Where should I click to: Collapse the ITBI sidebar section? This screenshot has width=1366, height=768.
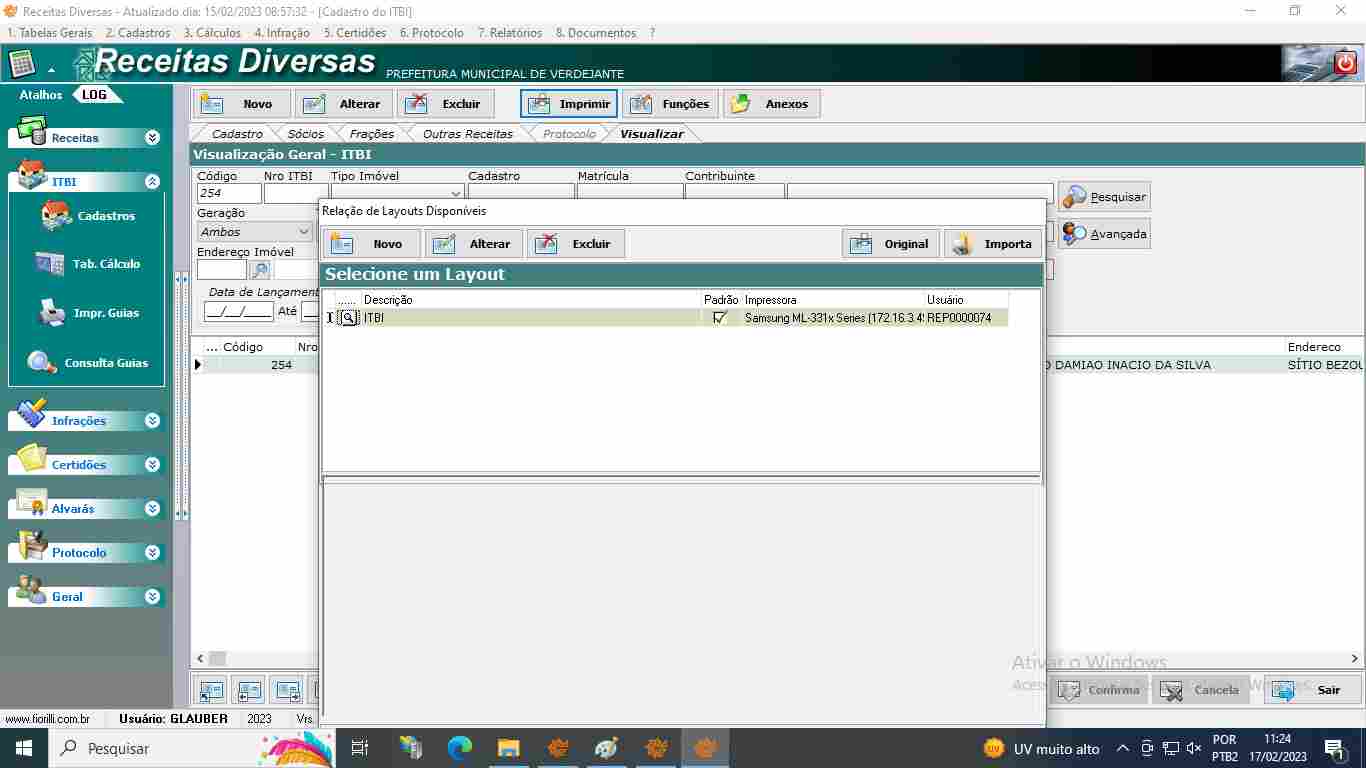(x=152, y=182)
